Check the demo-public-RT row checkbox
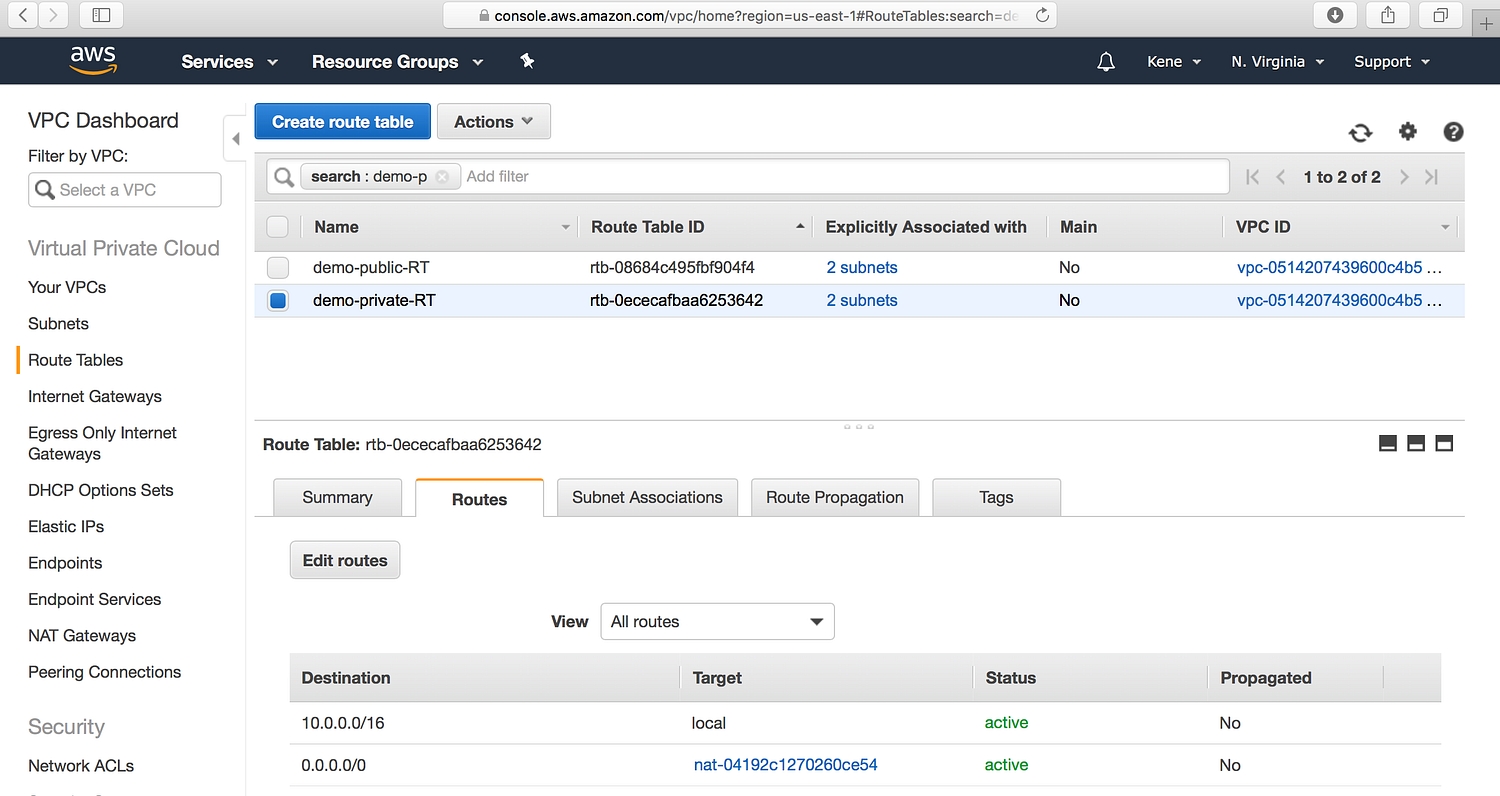This screenshot has width=1500, height=796. [278, 268]
